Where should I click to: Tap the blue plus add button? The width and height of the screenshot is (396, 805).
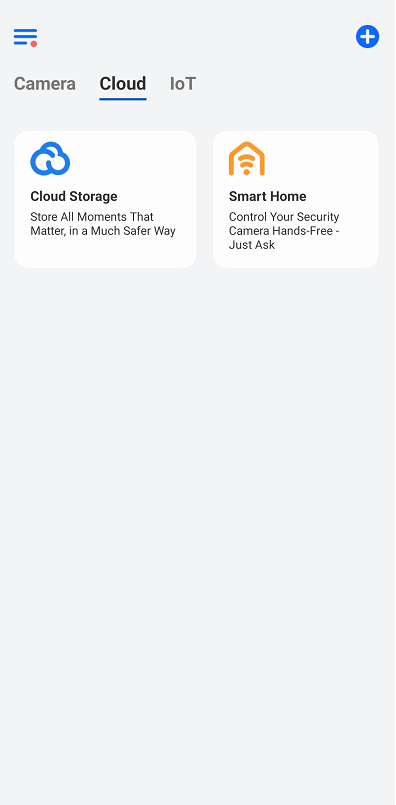click(367, 37)
